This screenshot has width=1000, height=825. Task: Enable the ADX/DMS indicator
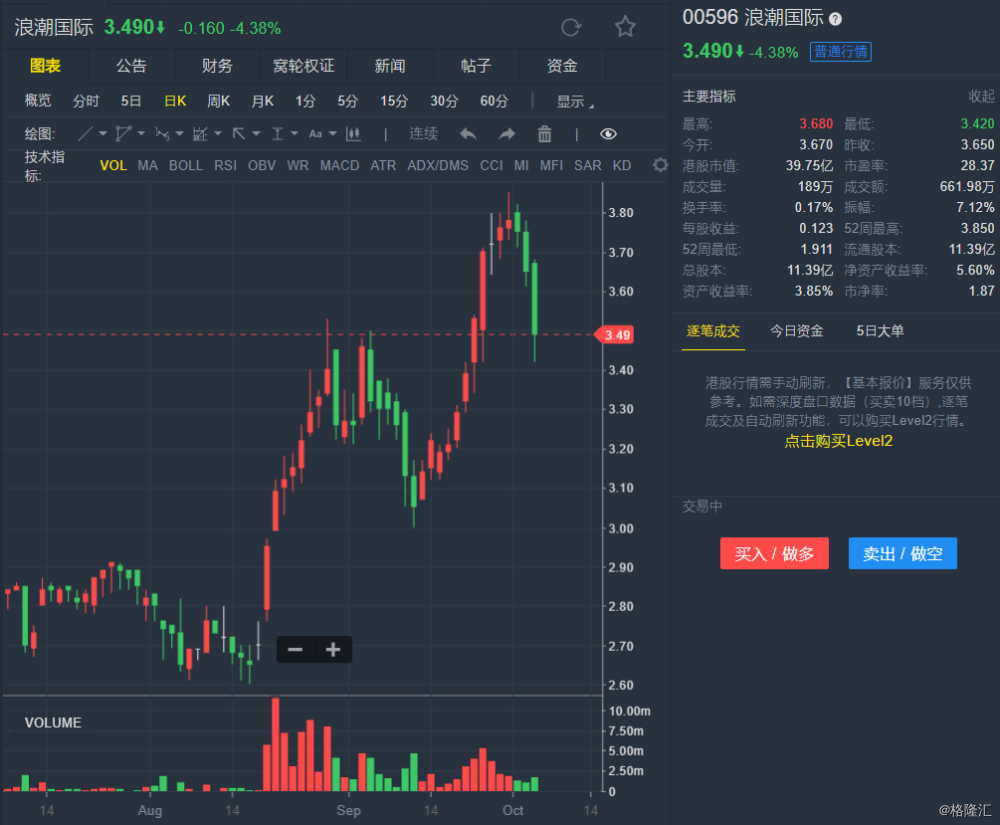(438, 166)
